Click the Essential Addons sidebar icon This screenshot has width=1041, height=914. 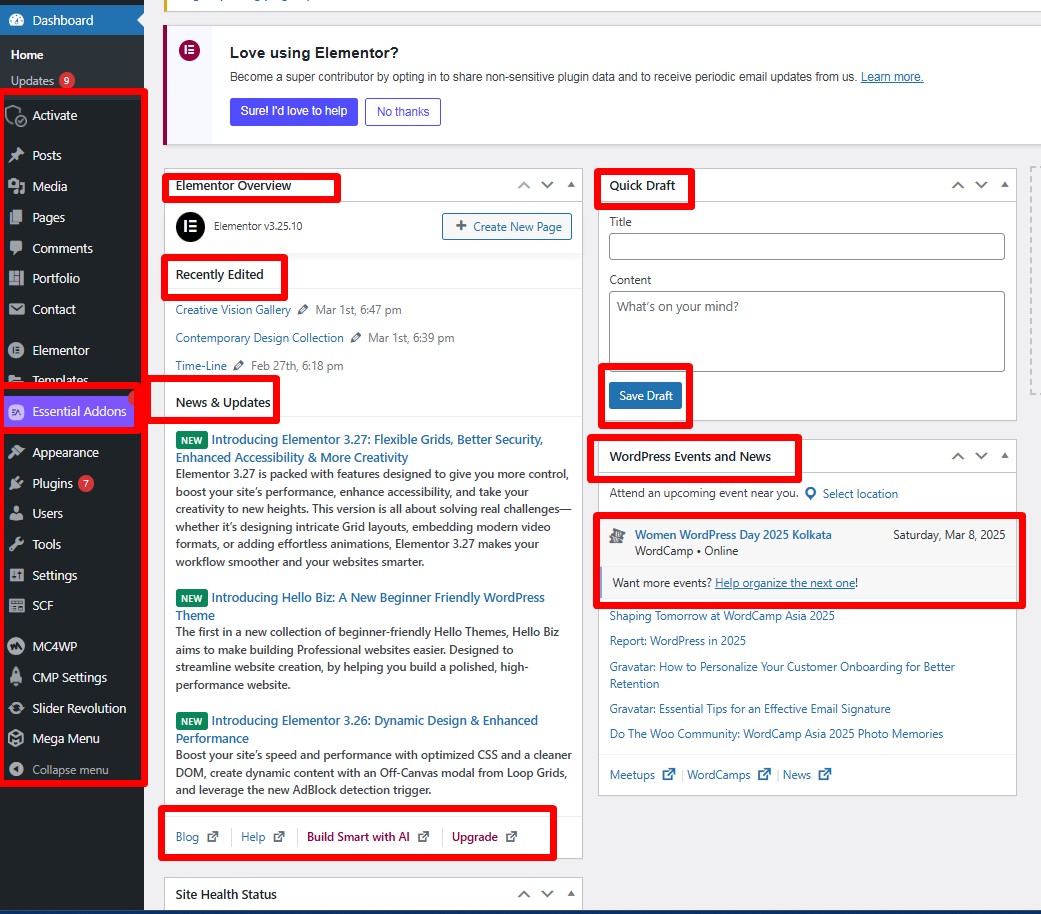tap(16, 412)
